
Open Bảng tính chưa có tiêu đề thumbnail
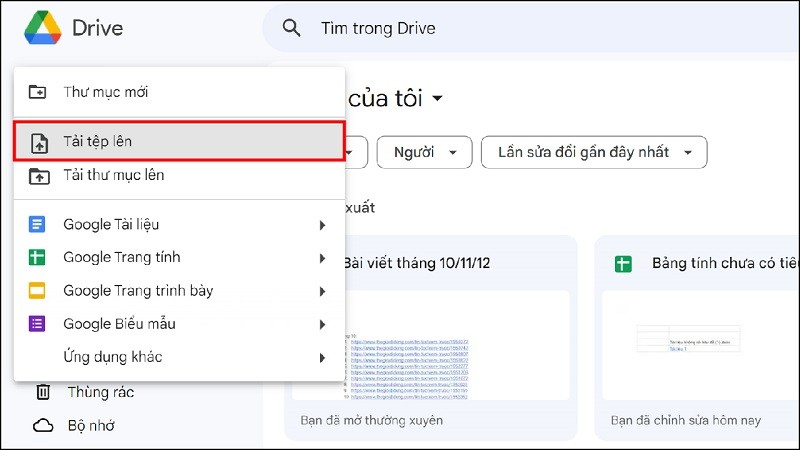[701, 345]
